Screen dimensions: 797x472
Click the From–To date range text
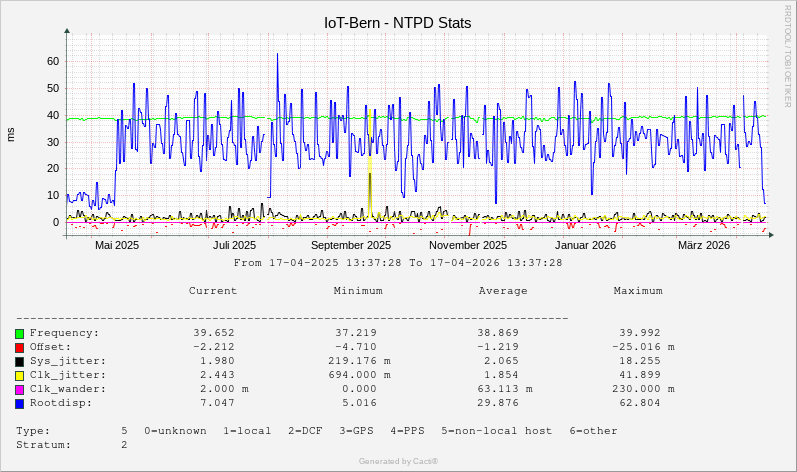pyautogui.click(x=398, y=263)
